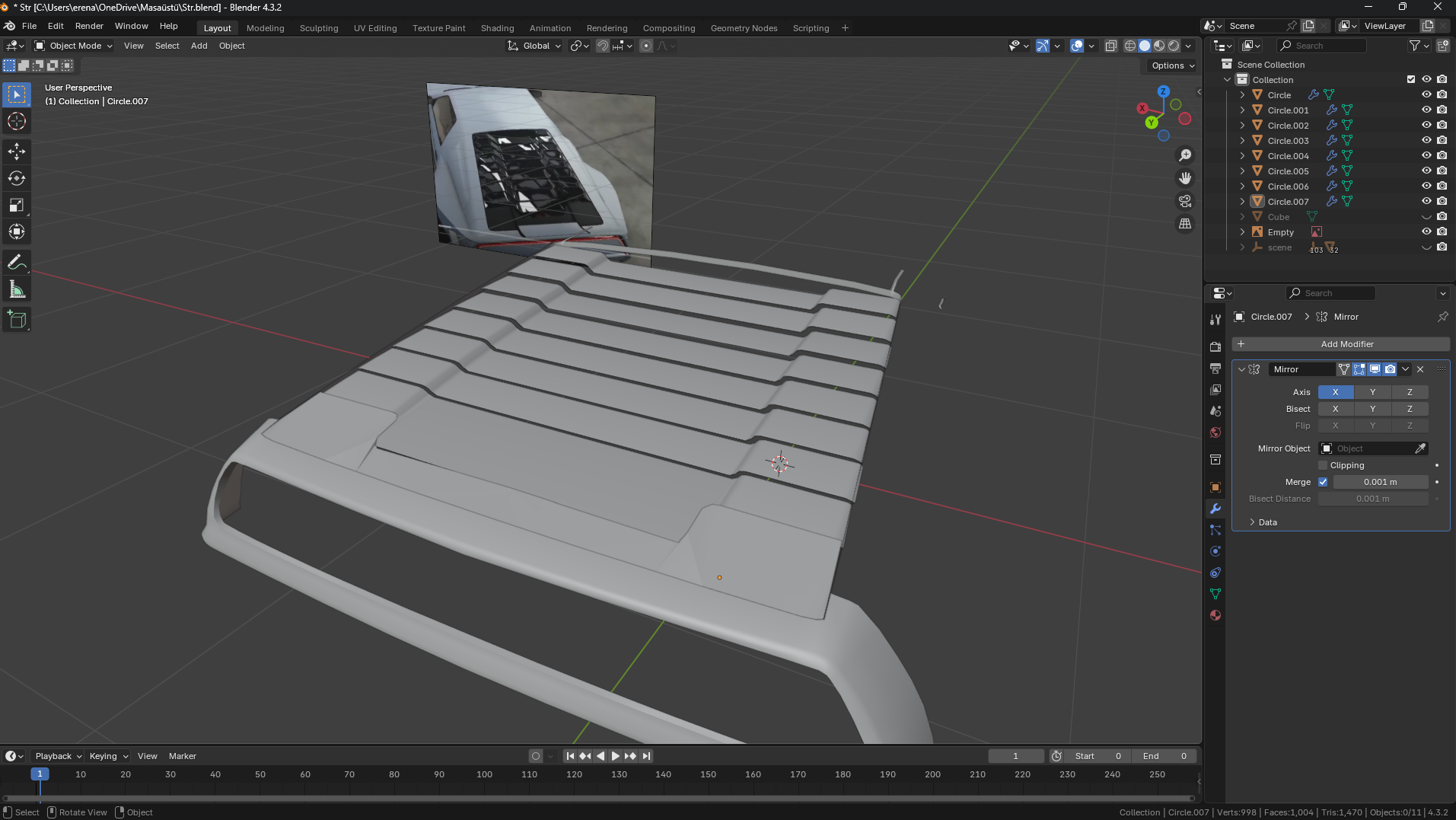Screen dimensions: 1456x820
Task: Activate the Rotate tool
Action: 17,178
